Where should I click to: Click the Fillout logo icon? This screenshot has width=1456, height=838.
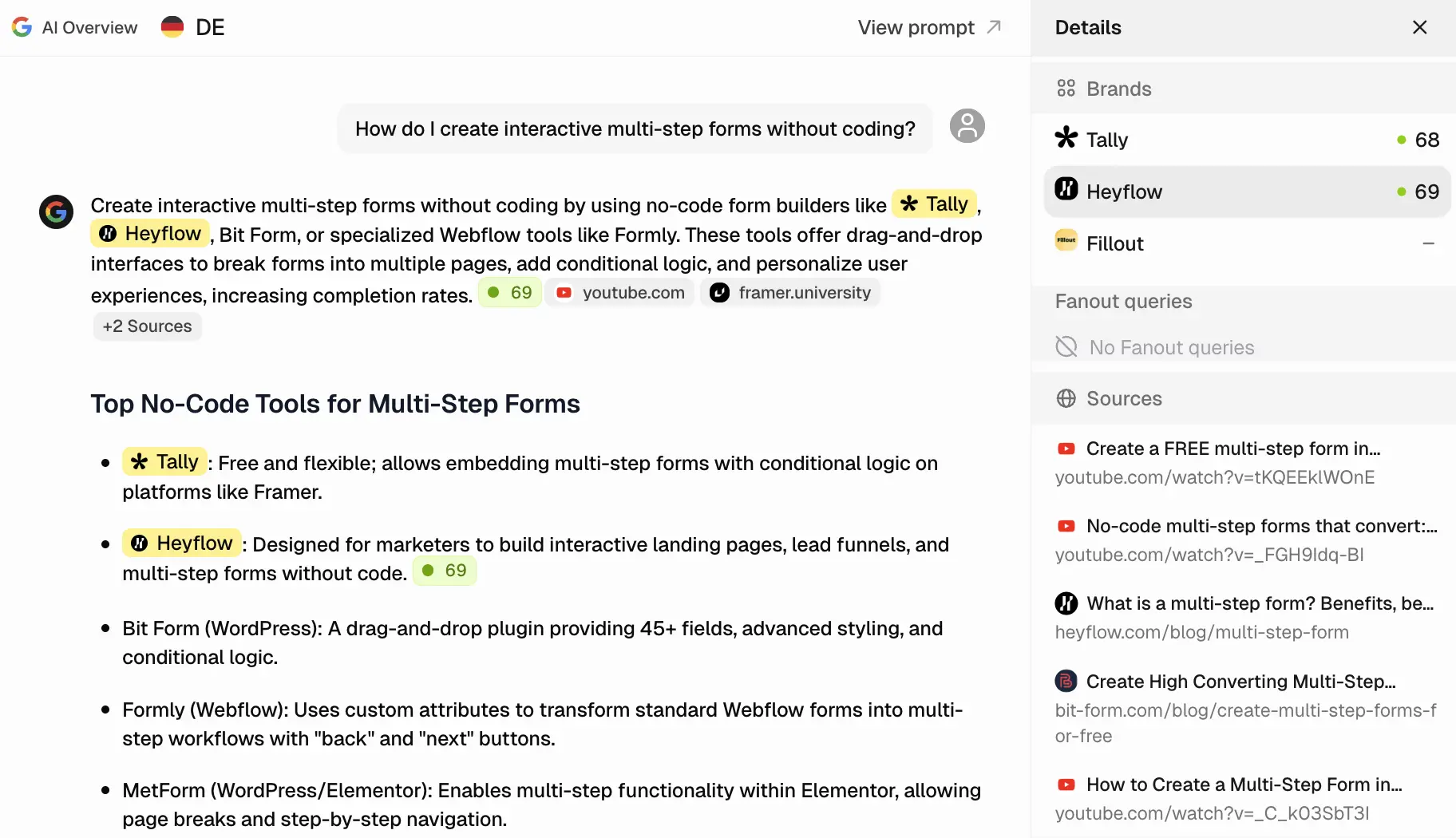point(1066,240)
